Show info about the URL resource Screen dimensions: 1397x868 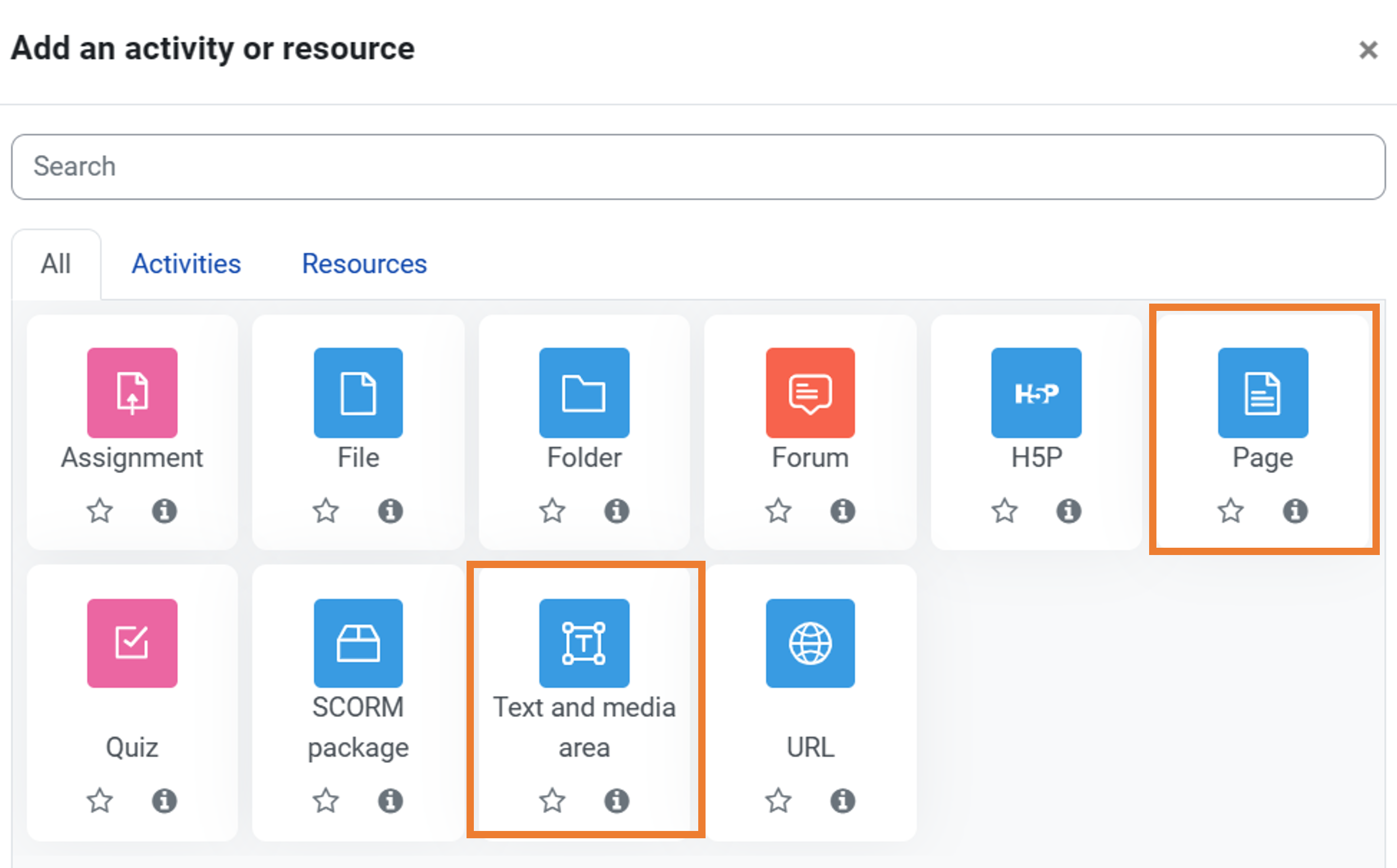(x=842, y=800)
